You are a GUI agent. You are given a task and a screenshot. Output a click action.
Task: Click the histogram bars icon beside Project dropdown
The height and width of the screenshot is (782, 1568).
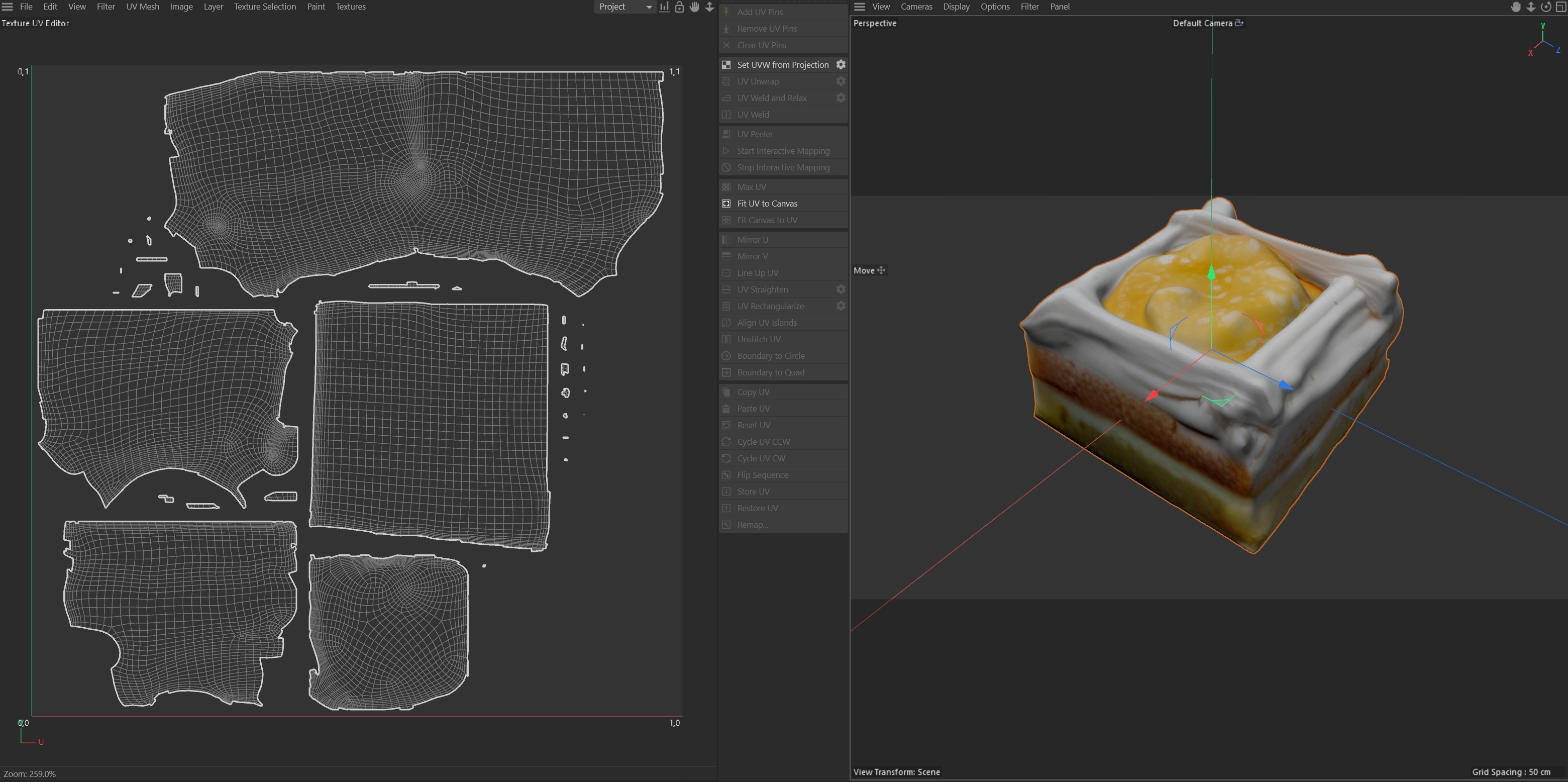(664, 7)
